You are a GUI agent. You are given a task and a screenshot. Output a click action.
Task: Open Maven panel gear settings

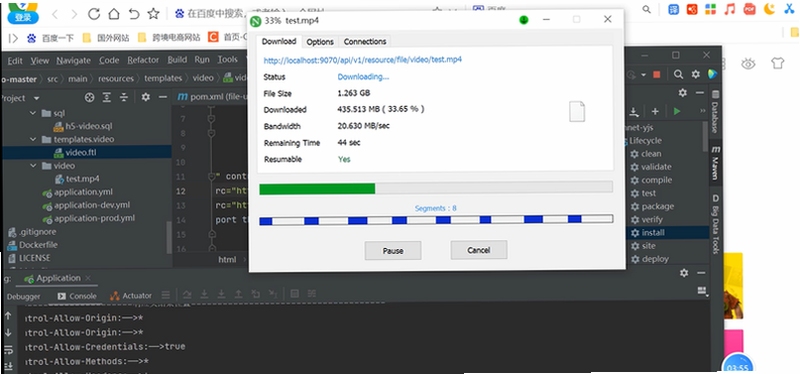click(683, 93)
